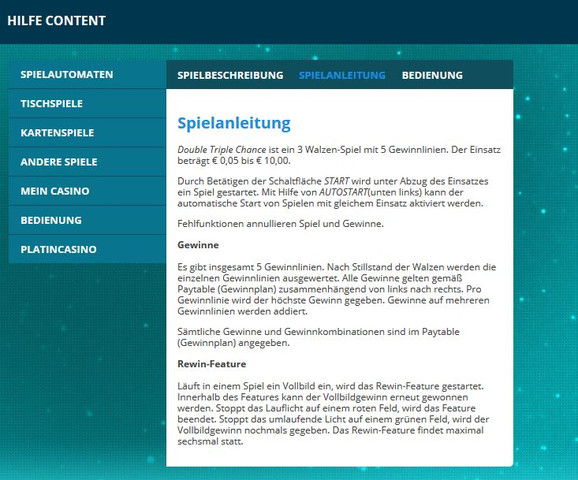Open the Spielautomaten sidebar category
Screen dimensions: 578x480
coord(87,74)
